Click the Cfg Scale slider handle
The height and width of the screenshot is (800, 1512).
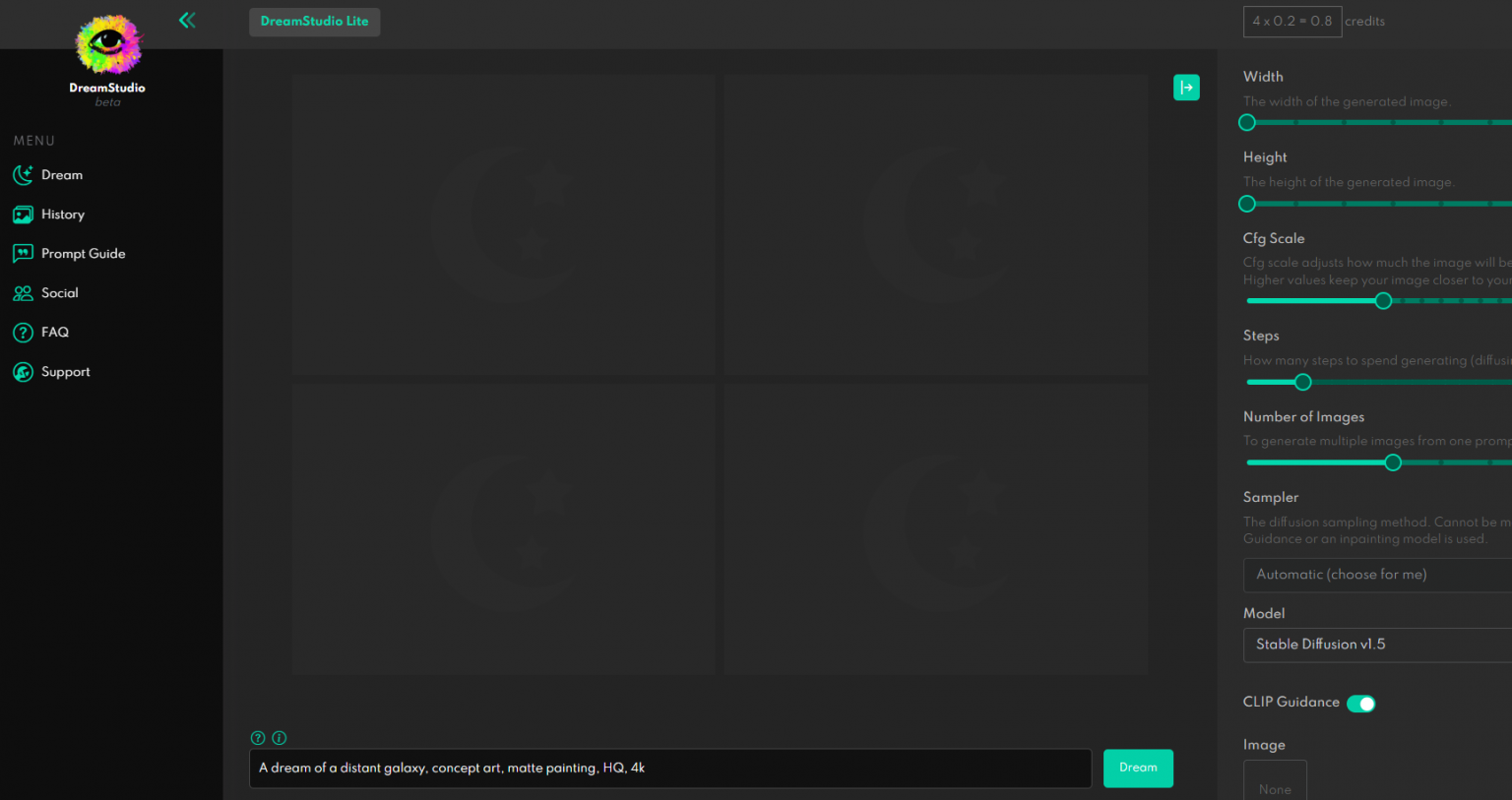1383,301
